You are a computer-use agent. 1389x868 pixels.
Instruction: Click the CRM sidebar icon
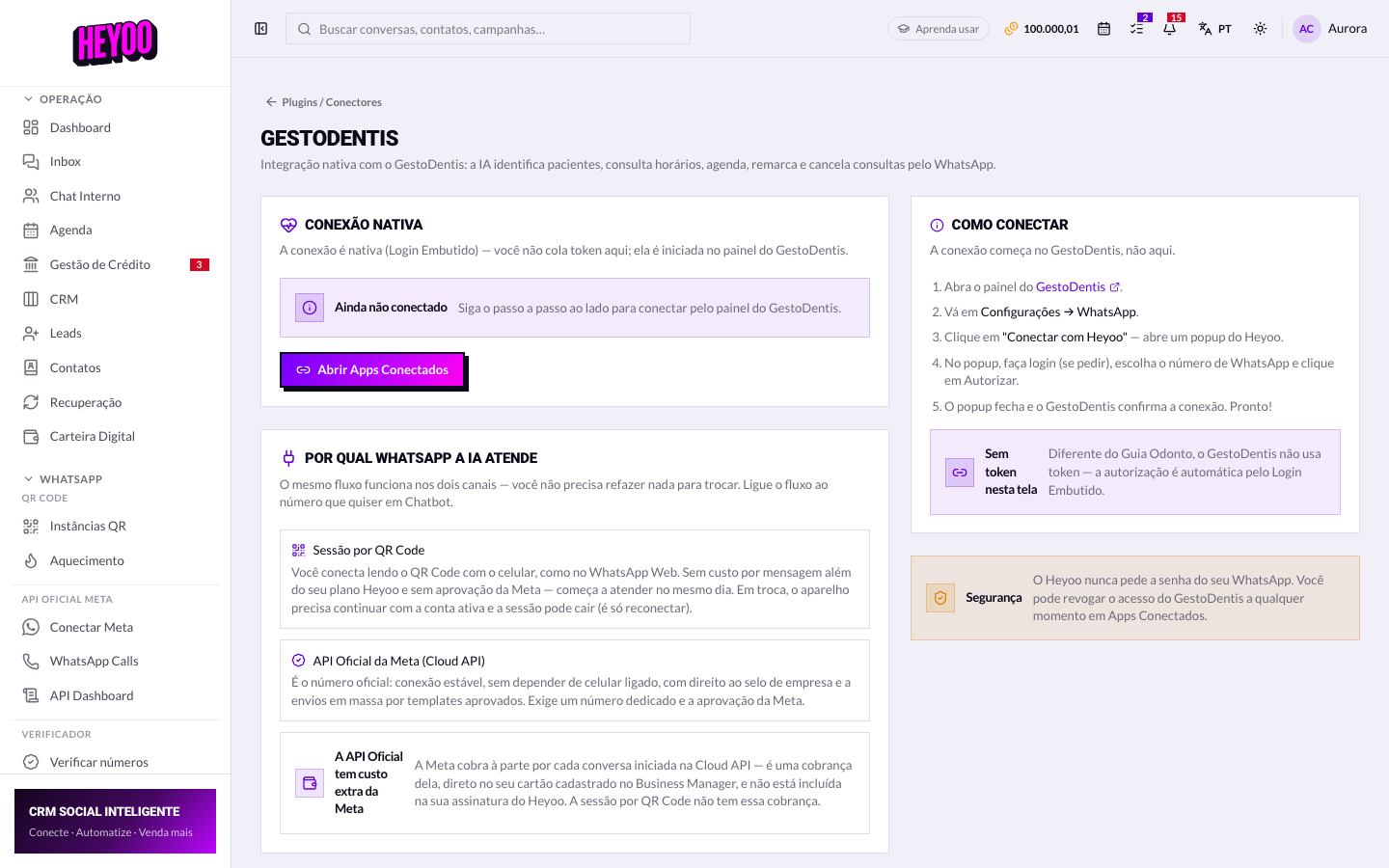pyautogui.click(x=31, y=299)
